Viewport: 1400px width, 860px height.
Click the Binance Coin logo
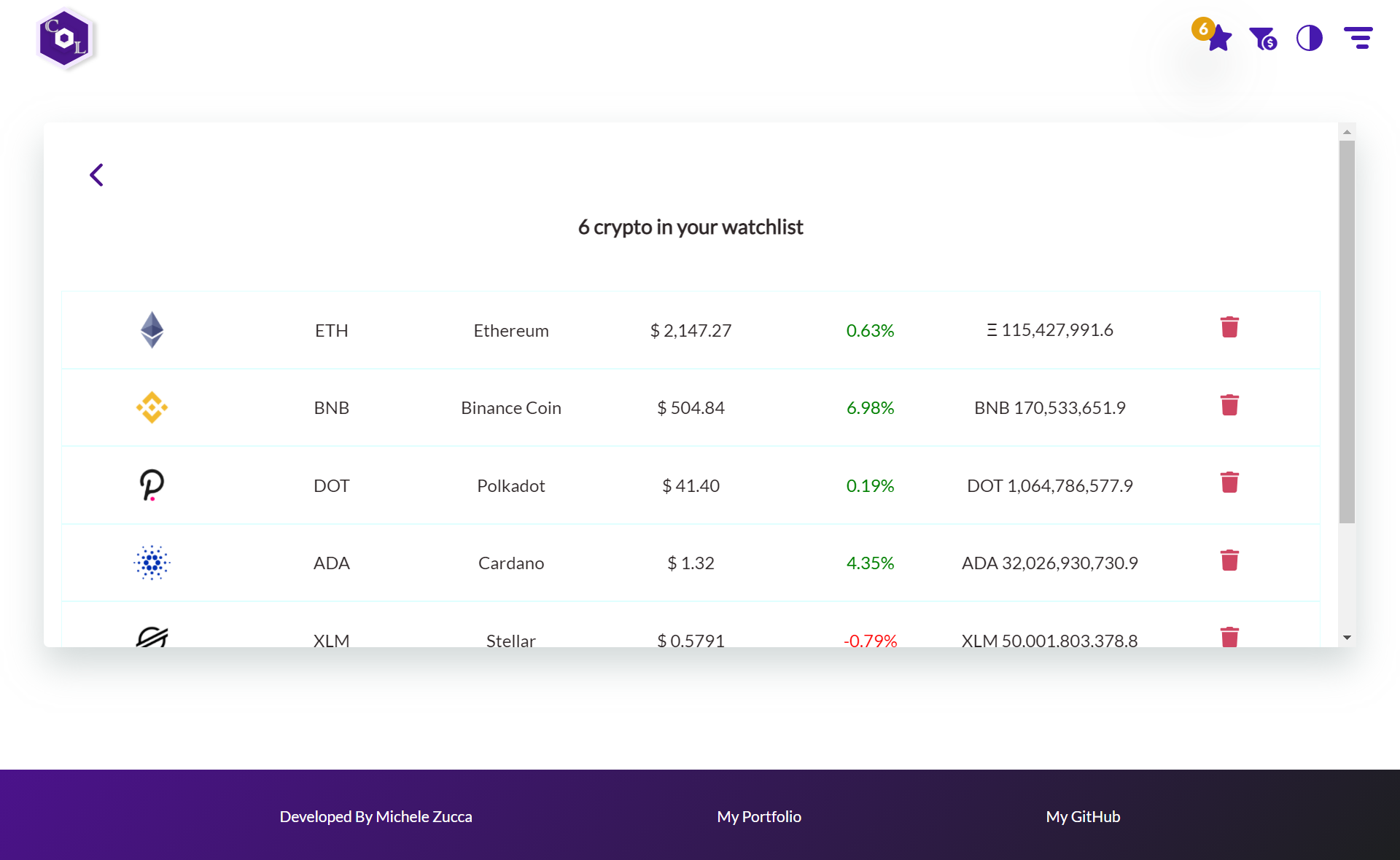pyautogui.click(x=152, y=407)
